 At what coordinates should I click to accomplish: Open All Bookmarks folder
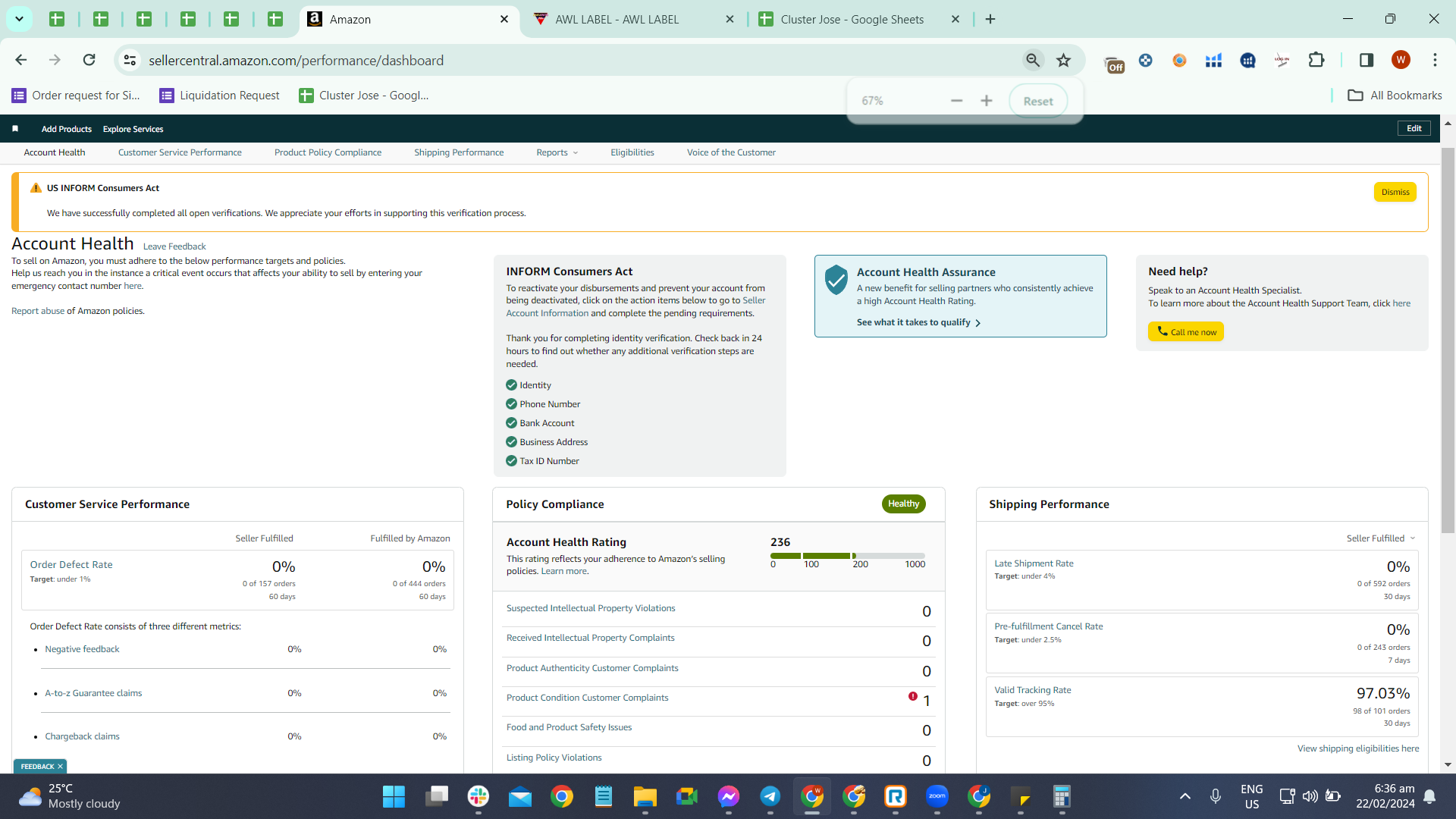1395,96
